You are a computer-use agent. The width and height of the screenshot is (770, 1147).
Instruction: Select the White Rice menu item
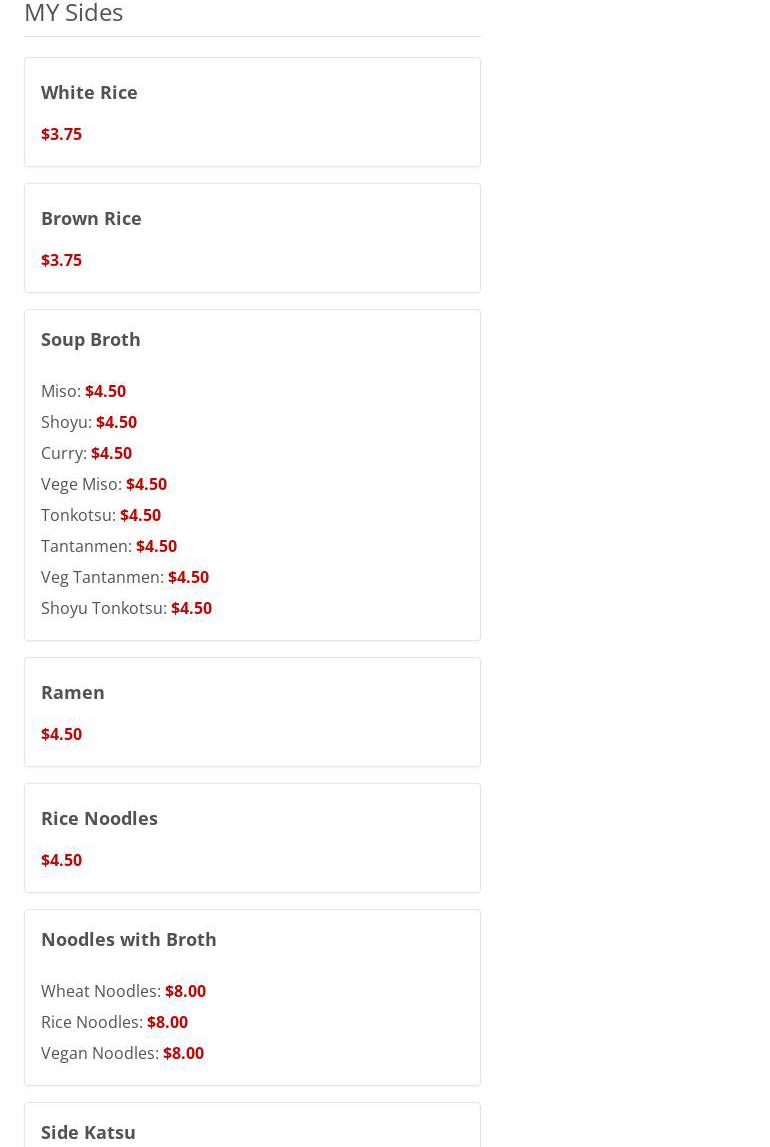[89, 92]
